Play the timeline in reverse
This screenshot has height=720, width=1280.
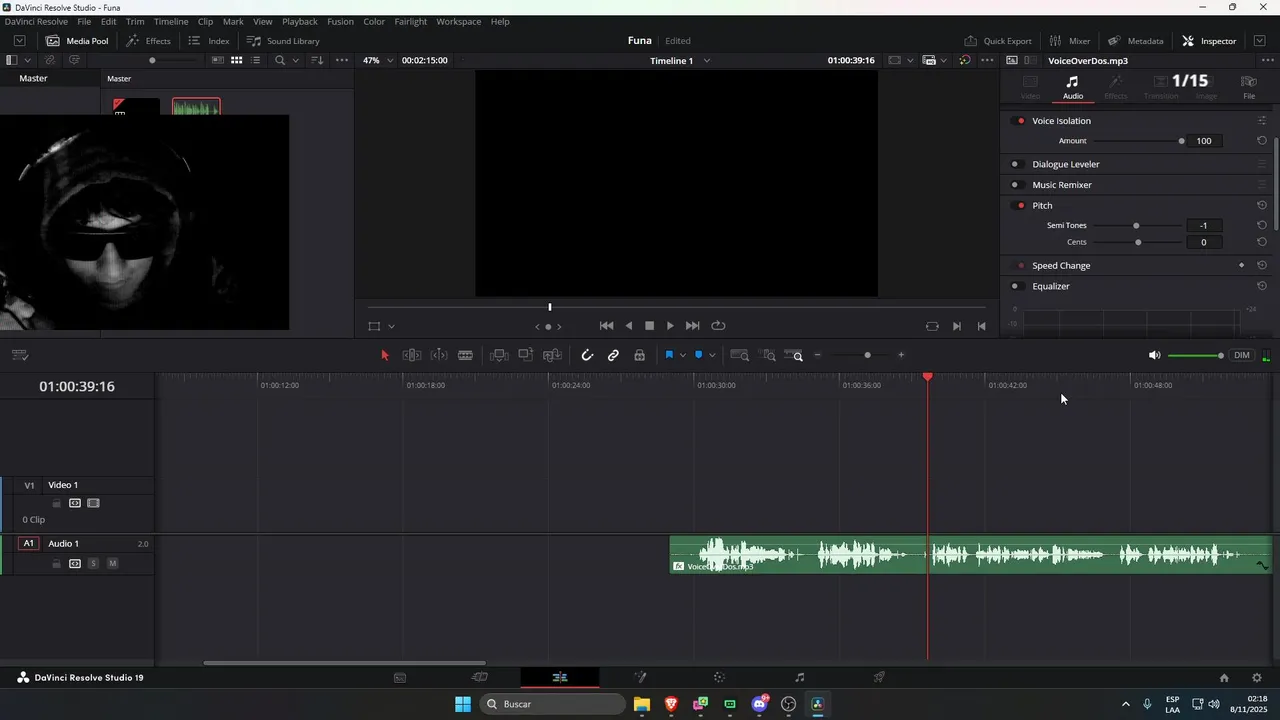click(x=629, y=326)
